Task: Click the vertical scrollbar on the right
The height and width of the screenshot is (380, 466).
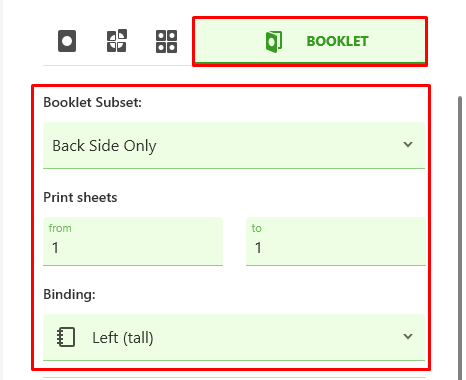Action: pyautogui.click(x=460, y=233)
